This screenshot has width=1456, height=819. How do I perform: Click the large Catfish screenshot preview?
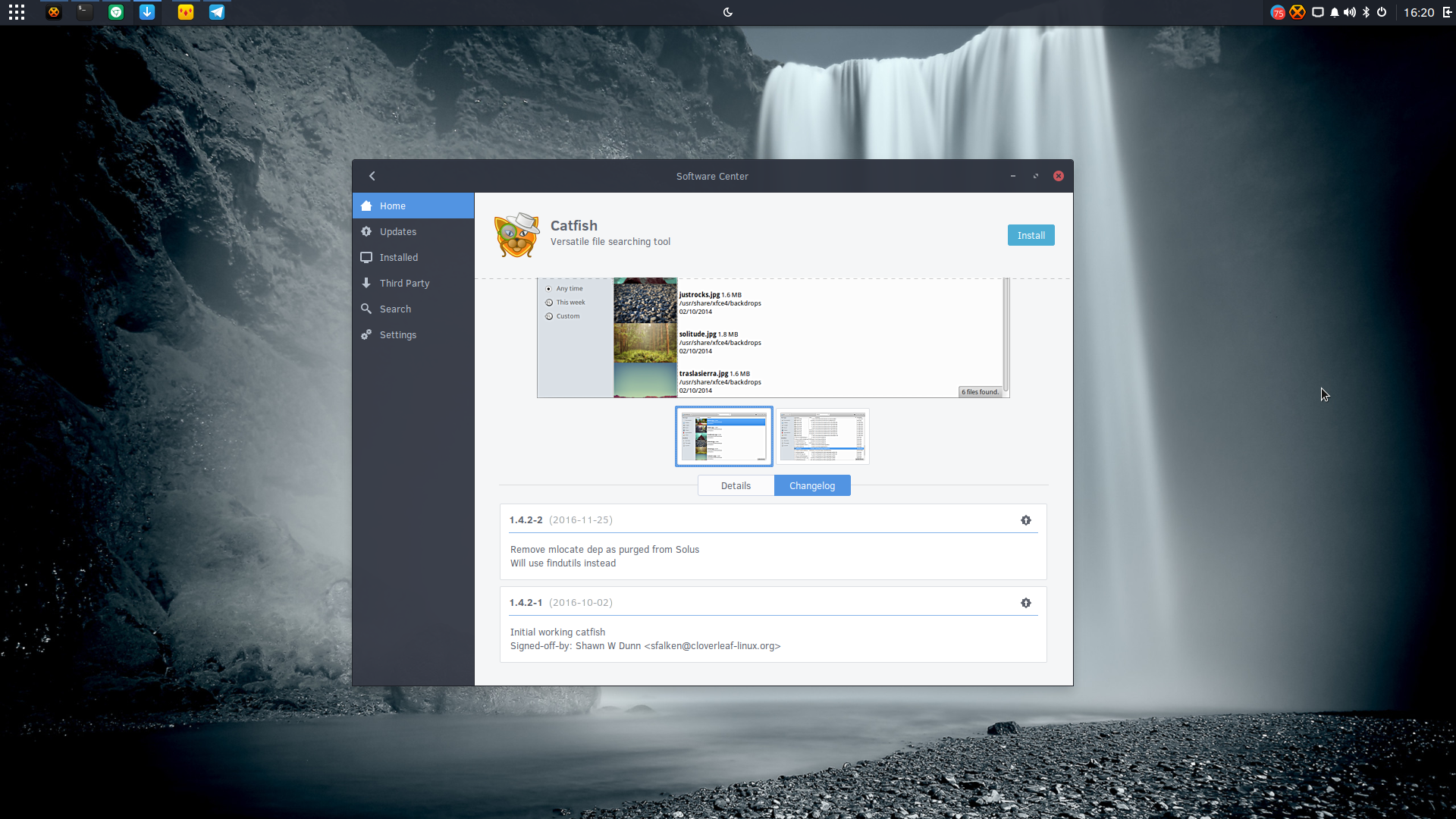773,338
